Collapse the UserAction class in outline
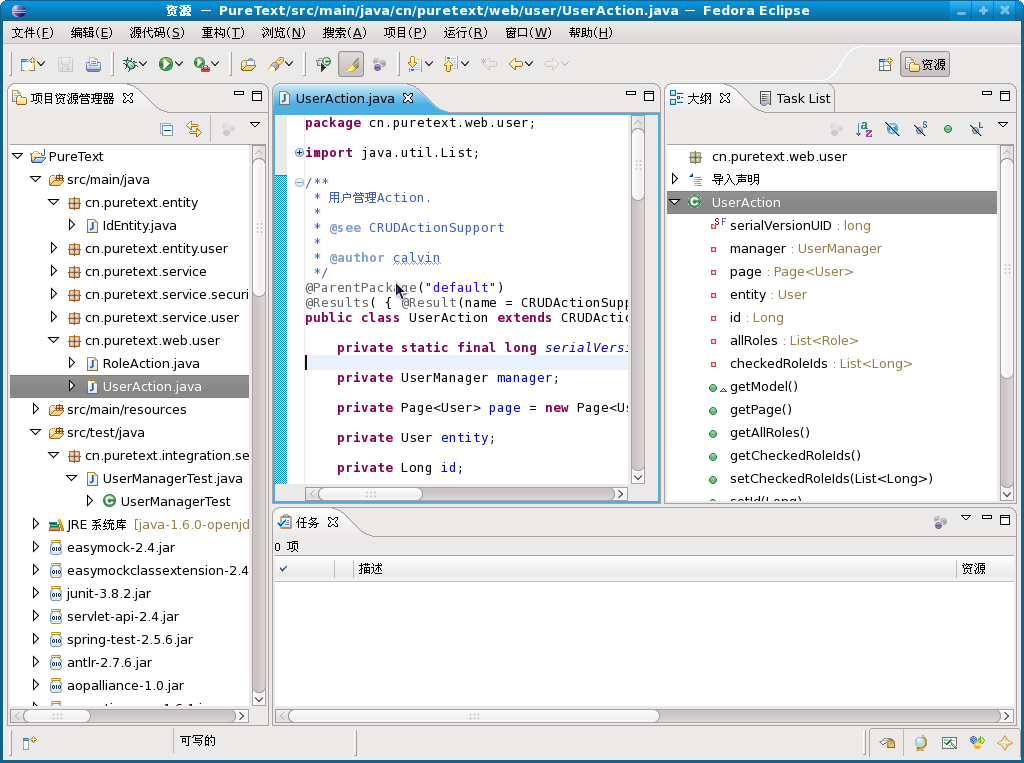This screenshot has height=763, width=1024. click(x=675, y=202)
